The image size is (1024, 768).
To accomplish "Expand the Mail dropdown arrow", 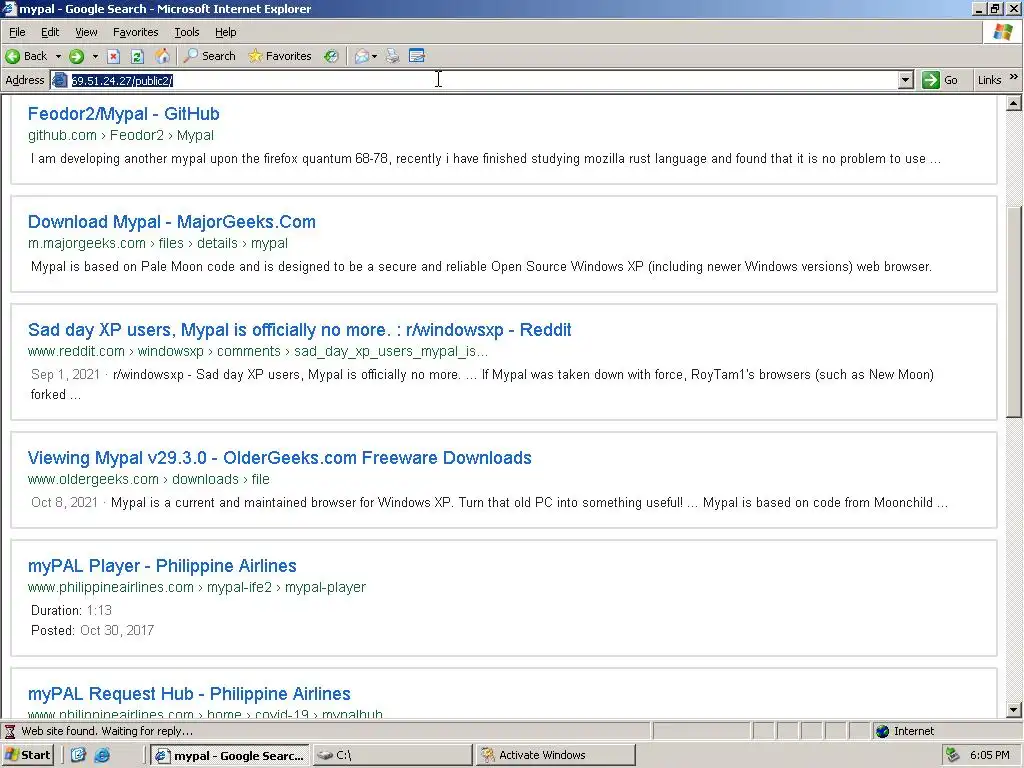I will 374,56.
